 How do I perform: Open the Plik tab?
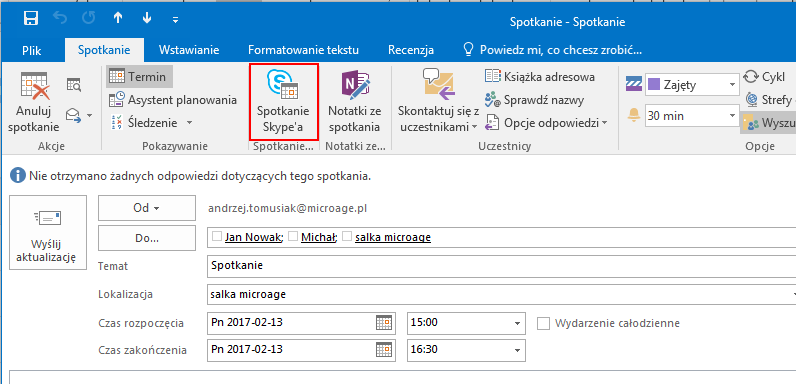tap(32, 50)
